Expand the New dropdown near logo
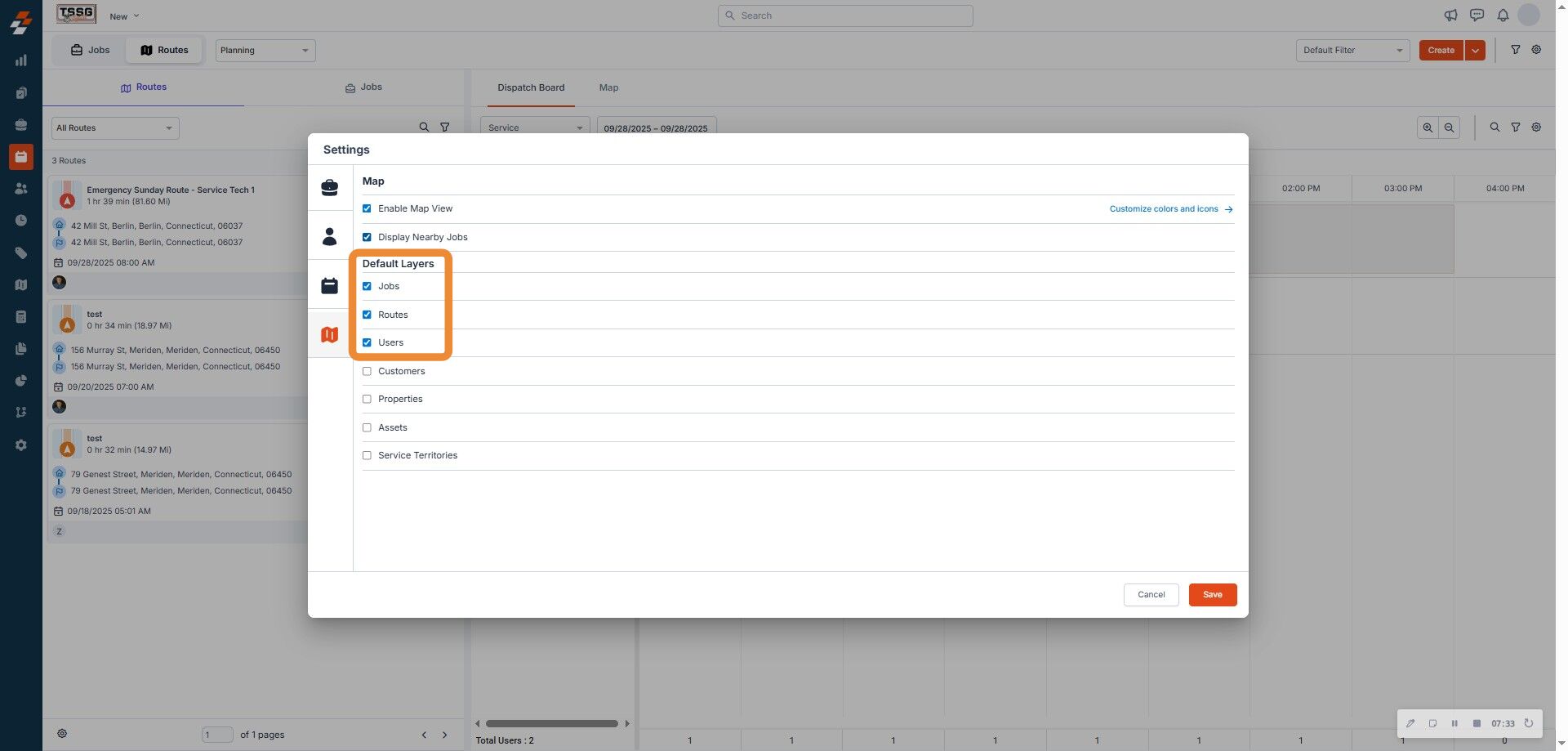The image size is (1568, 751). 125,16
